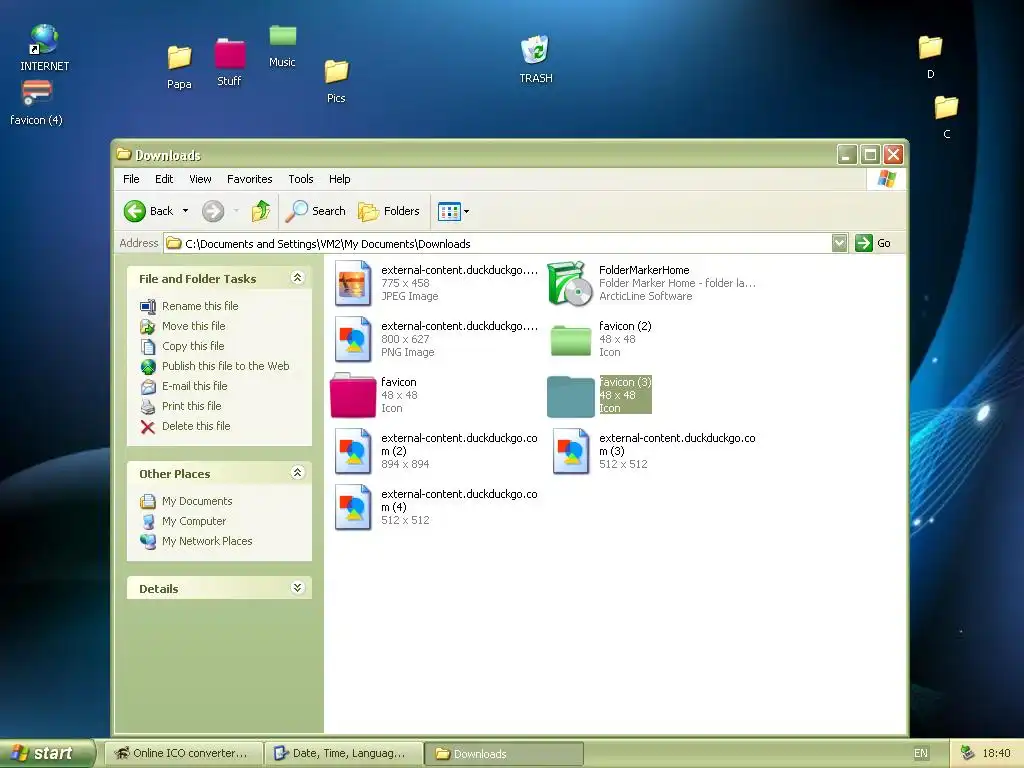
Task: Open the Help menu
Action: click(x=340, y=179)
